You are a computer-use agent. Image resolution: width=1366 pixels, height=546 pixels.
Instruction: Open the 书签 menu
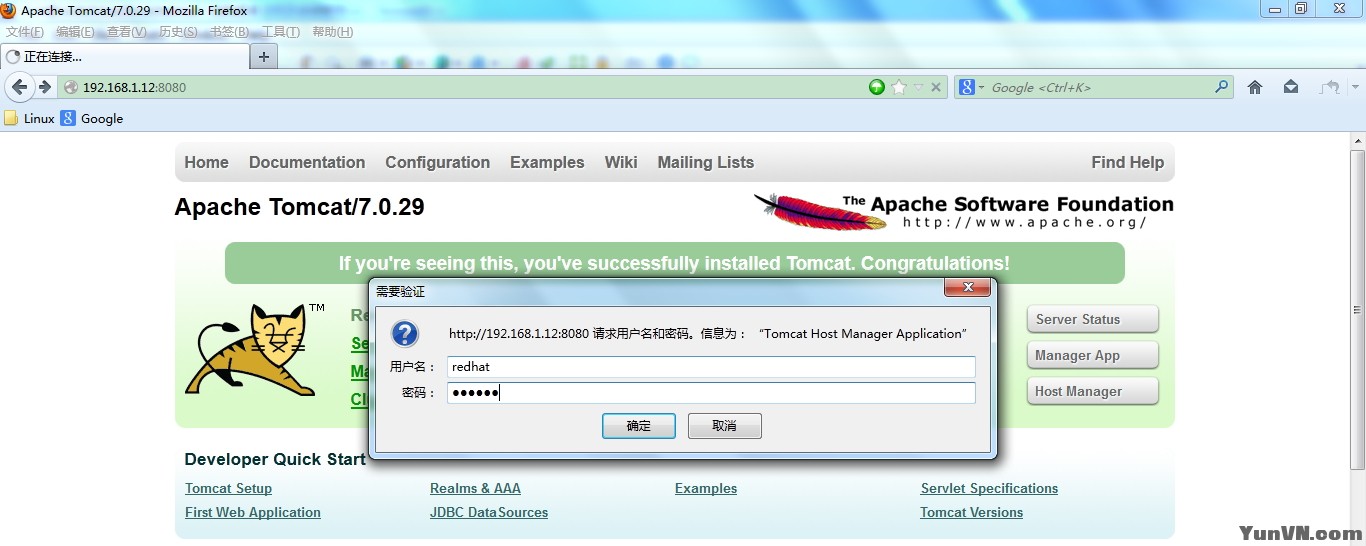tap(229, 32)
